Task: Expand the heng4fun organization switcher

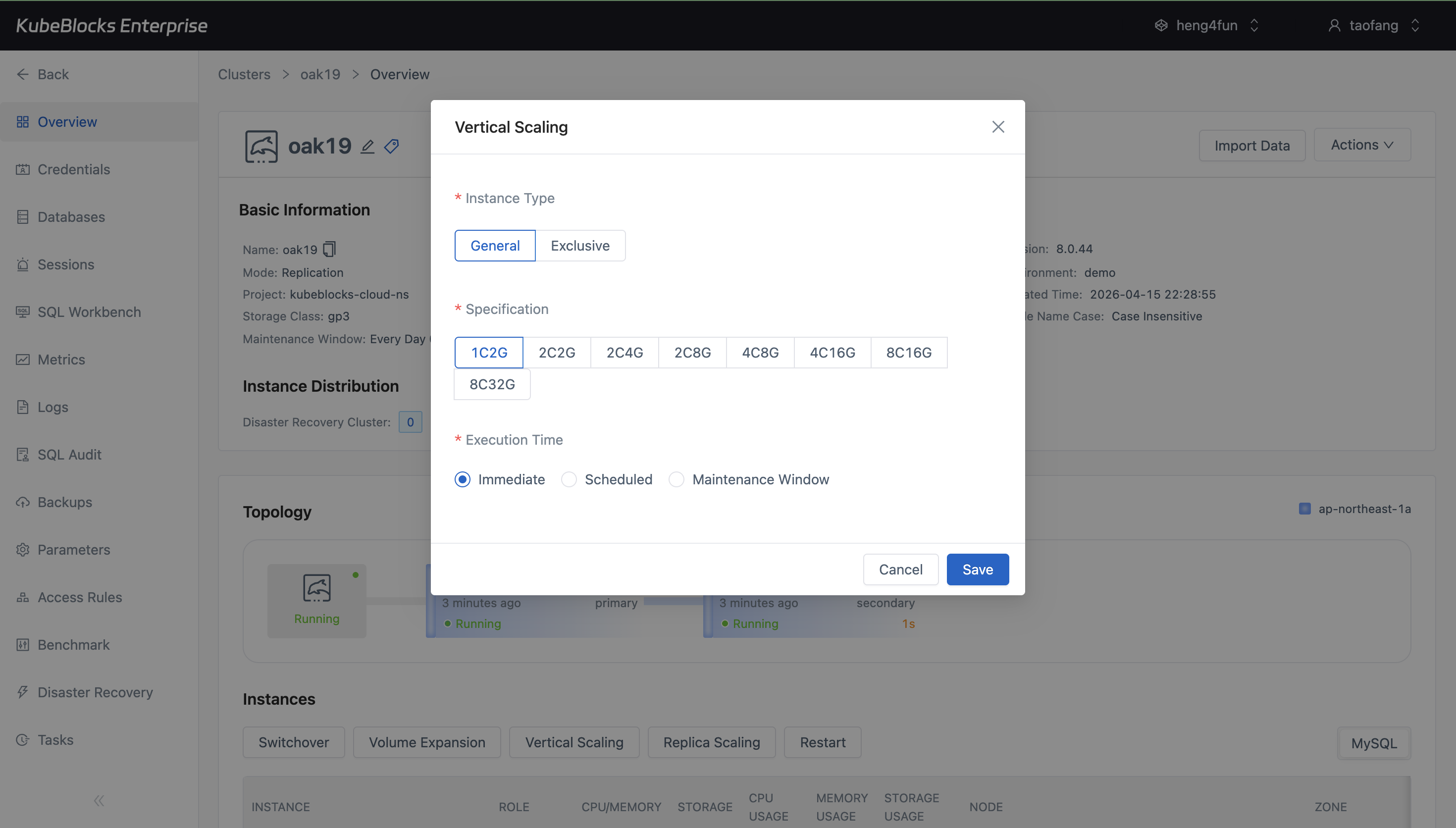Action: tap(1254, 26)
